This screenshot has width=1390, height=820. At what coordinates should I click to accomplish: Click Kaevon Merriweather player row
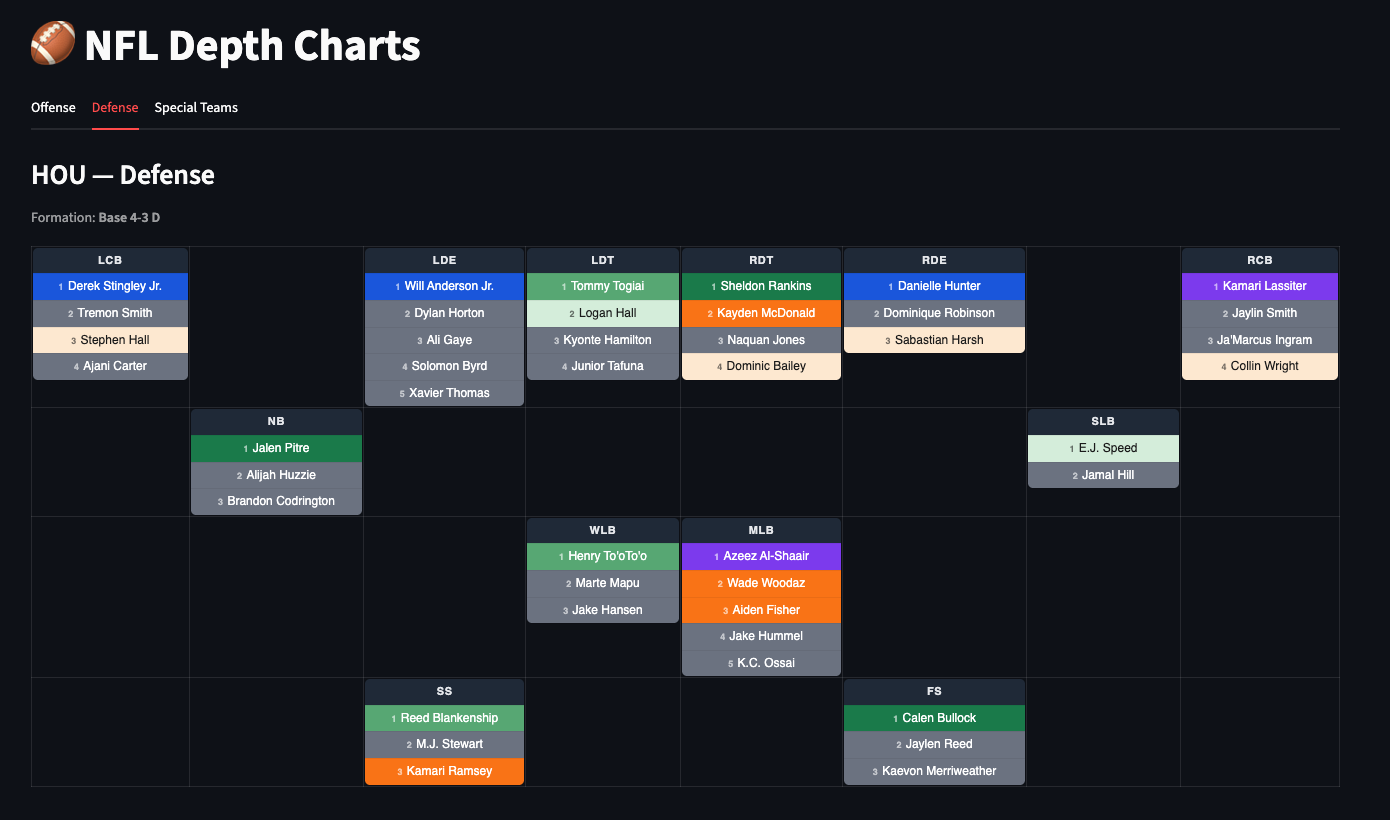coord(934,771)
